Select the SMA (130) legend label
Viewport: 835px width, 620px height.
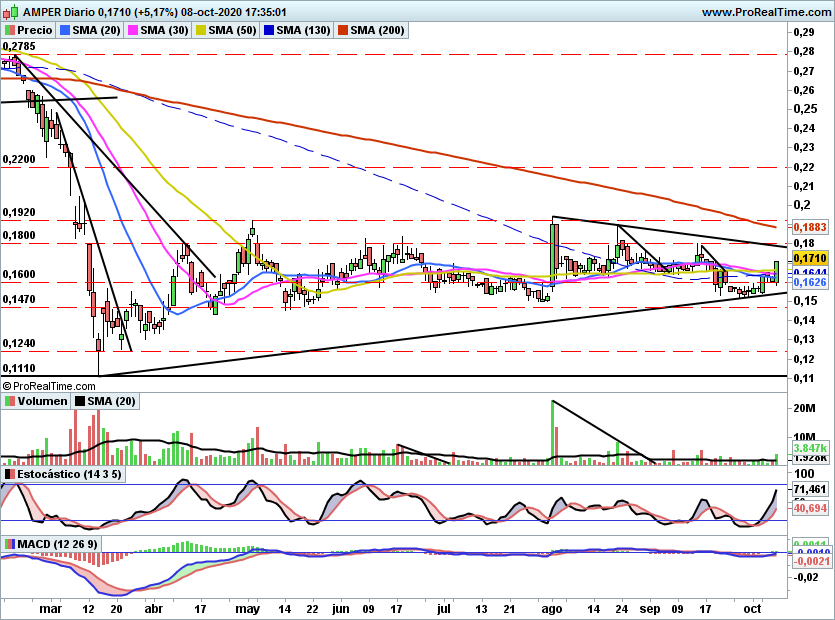tap(304, 30)
